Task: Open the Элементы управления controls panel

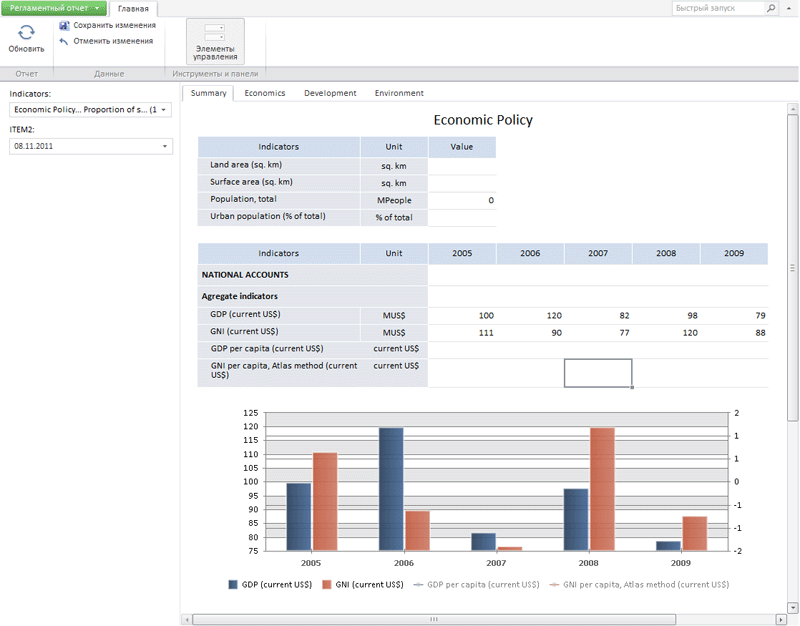Action: [x=215, y=43]
